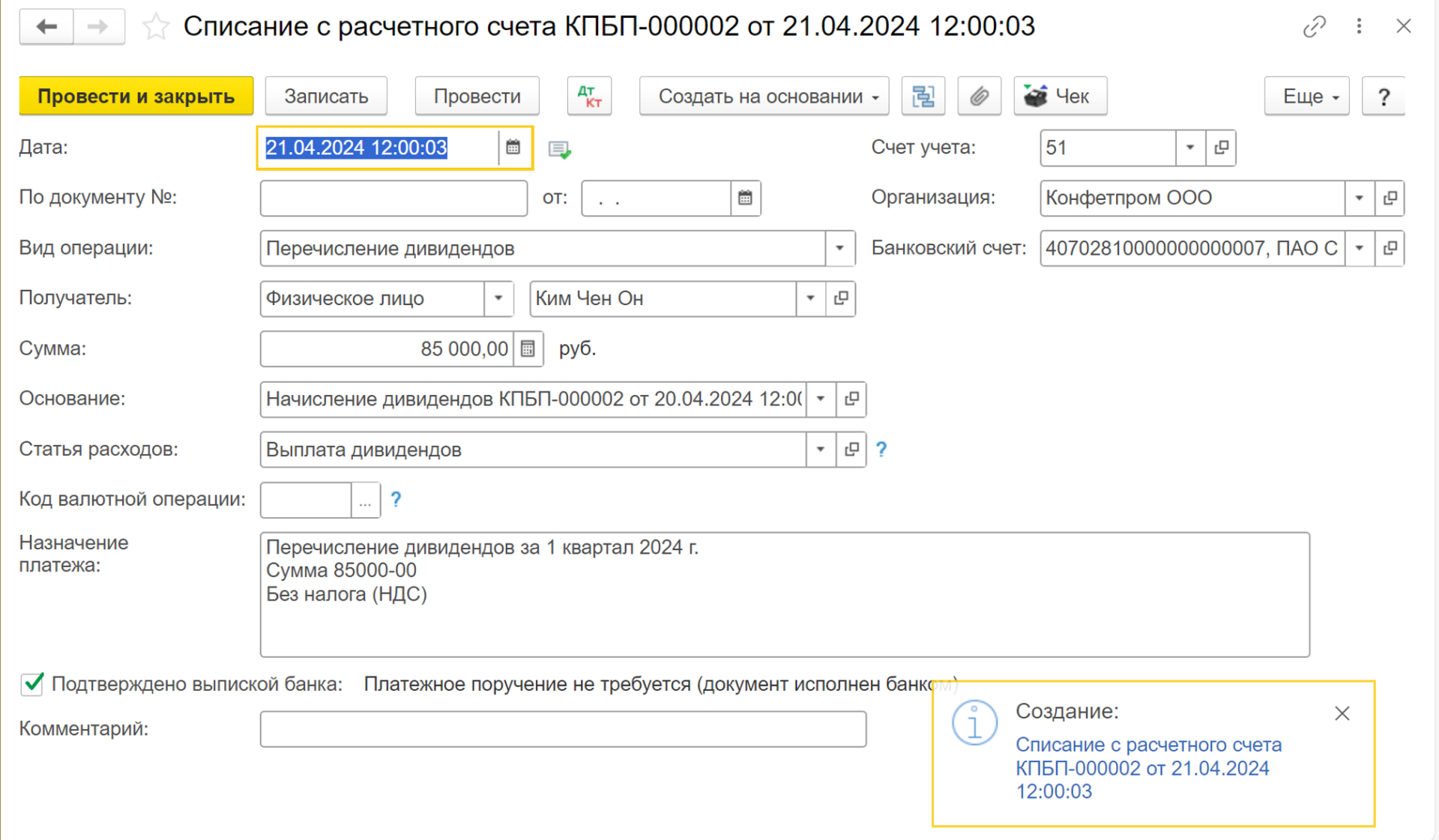
Task: Toggle Подтверждено выпиской банка checkbox
Action: click(x=32, y=684)
